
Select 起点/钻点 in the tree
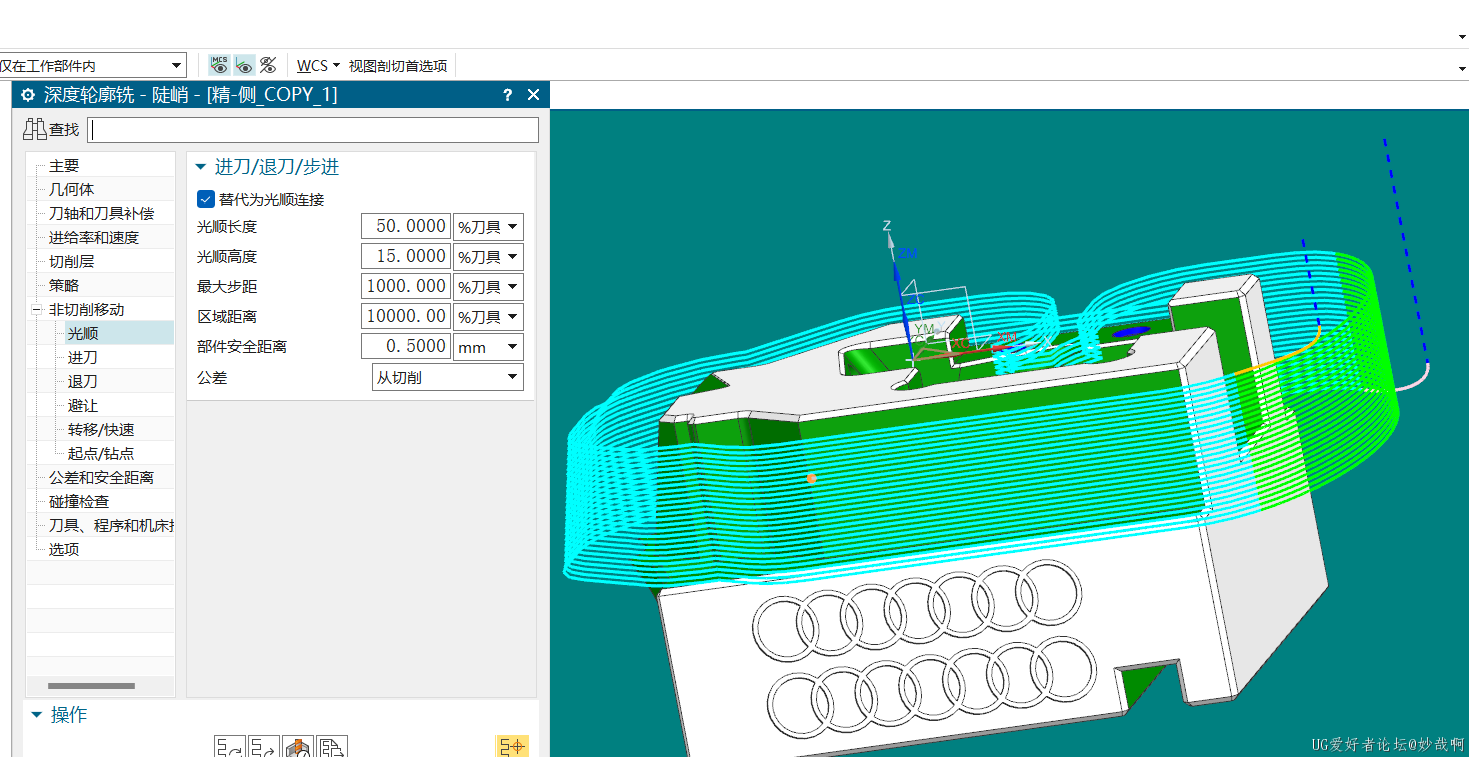click(101, 454)
